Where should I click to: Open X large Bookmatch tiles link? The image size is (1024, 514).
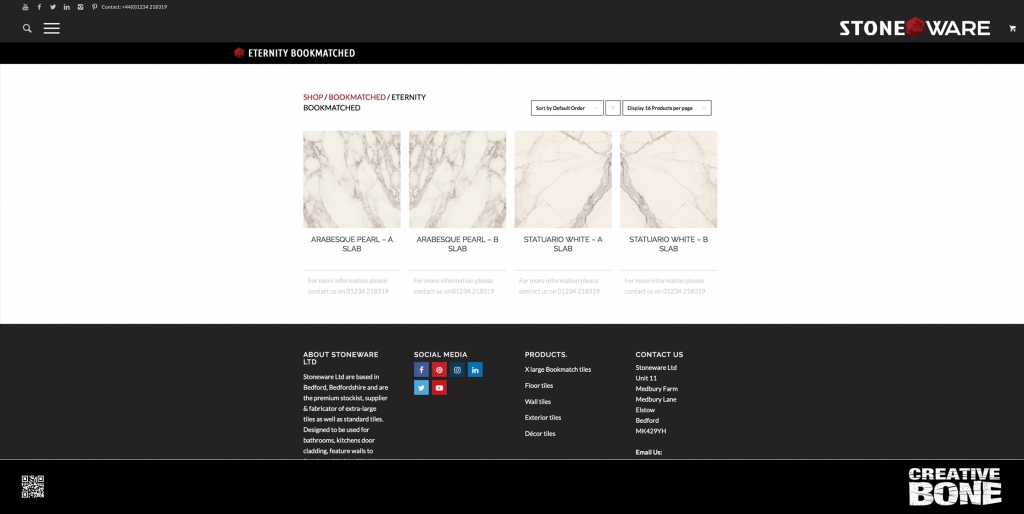pos(558,369)
